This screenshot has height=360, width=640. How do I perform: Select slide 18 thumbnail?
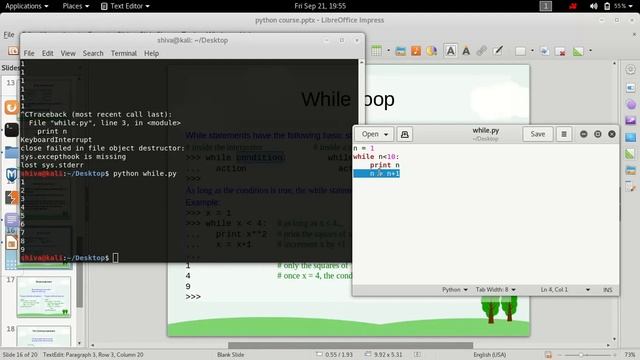[x=44, y=336]
